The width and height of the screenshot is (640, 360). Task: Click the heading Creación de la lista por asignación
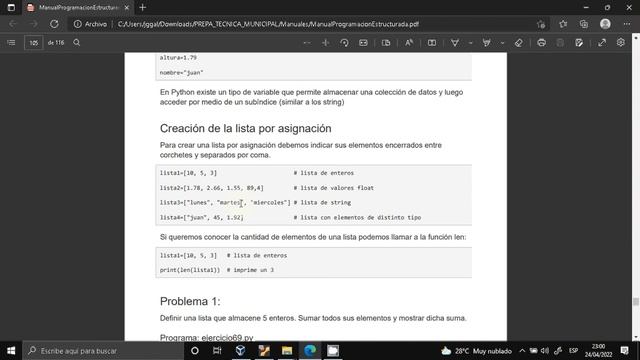pyautogui.click(x=246, y=128)
